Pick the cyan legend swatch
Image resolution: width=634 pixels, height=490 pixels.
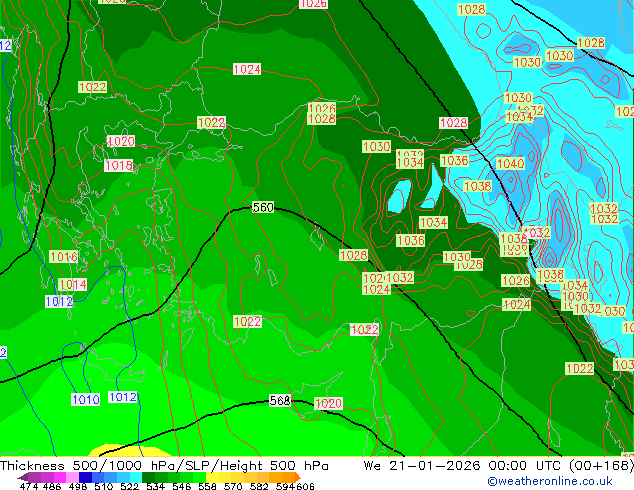coord(135,477)
